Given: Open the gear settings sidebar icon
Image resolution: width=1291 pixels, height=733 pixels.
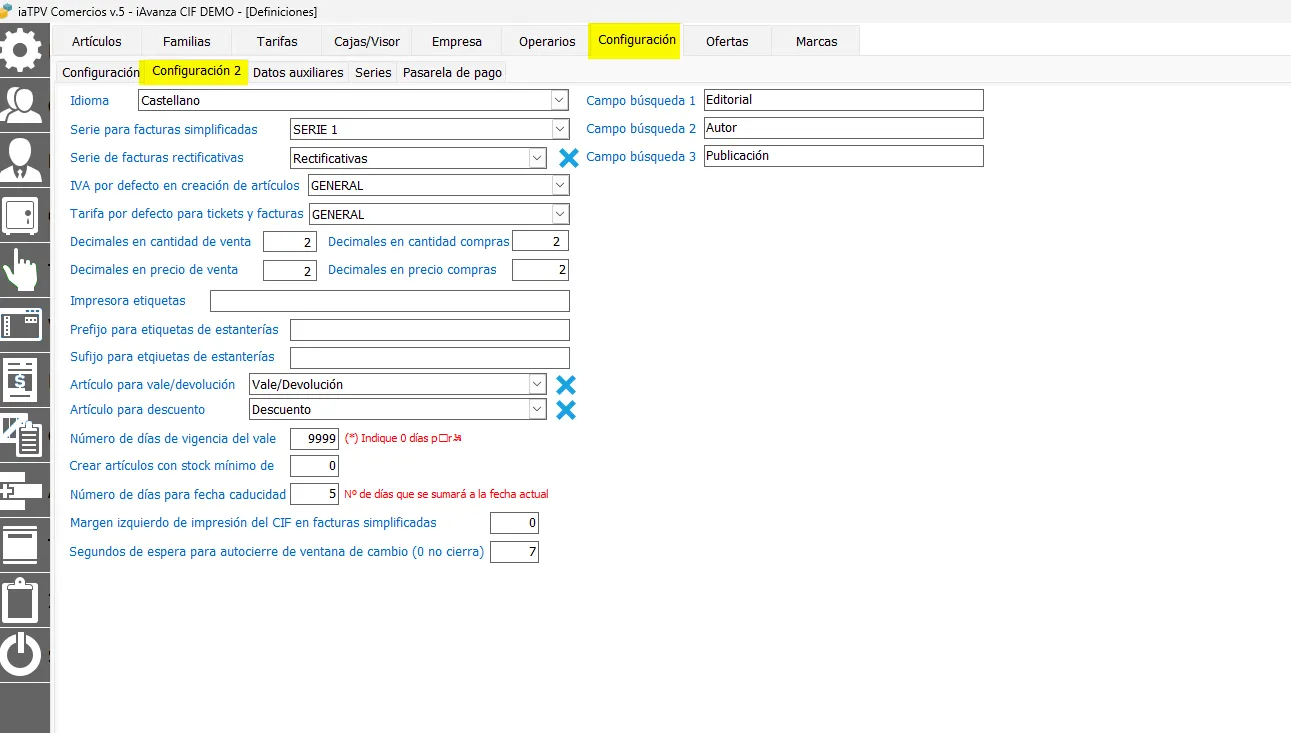Looking at the screenshot, I should coord(22,50).
